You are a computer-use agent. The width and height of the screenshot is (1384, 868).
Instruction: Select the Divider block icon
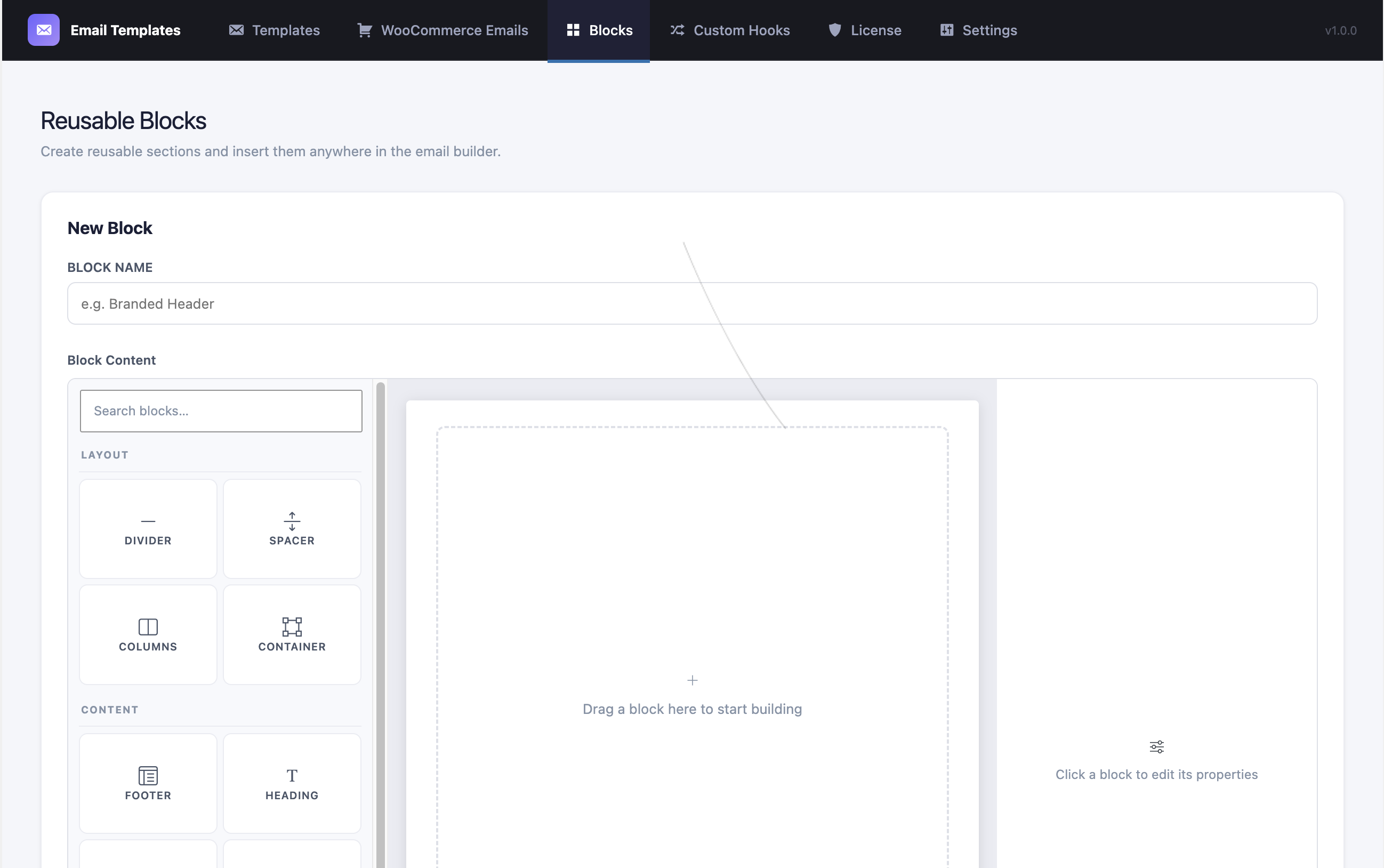148,521
